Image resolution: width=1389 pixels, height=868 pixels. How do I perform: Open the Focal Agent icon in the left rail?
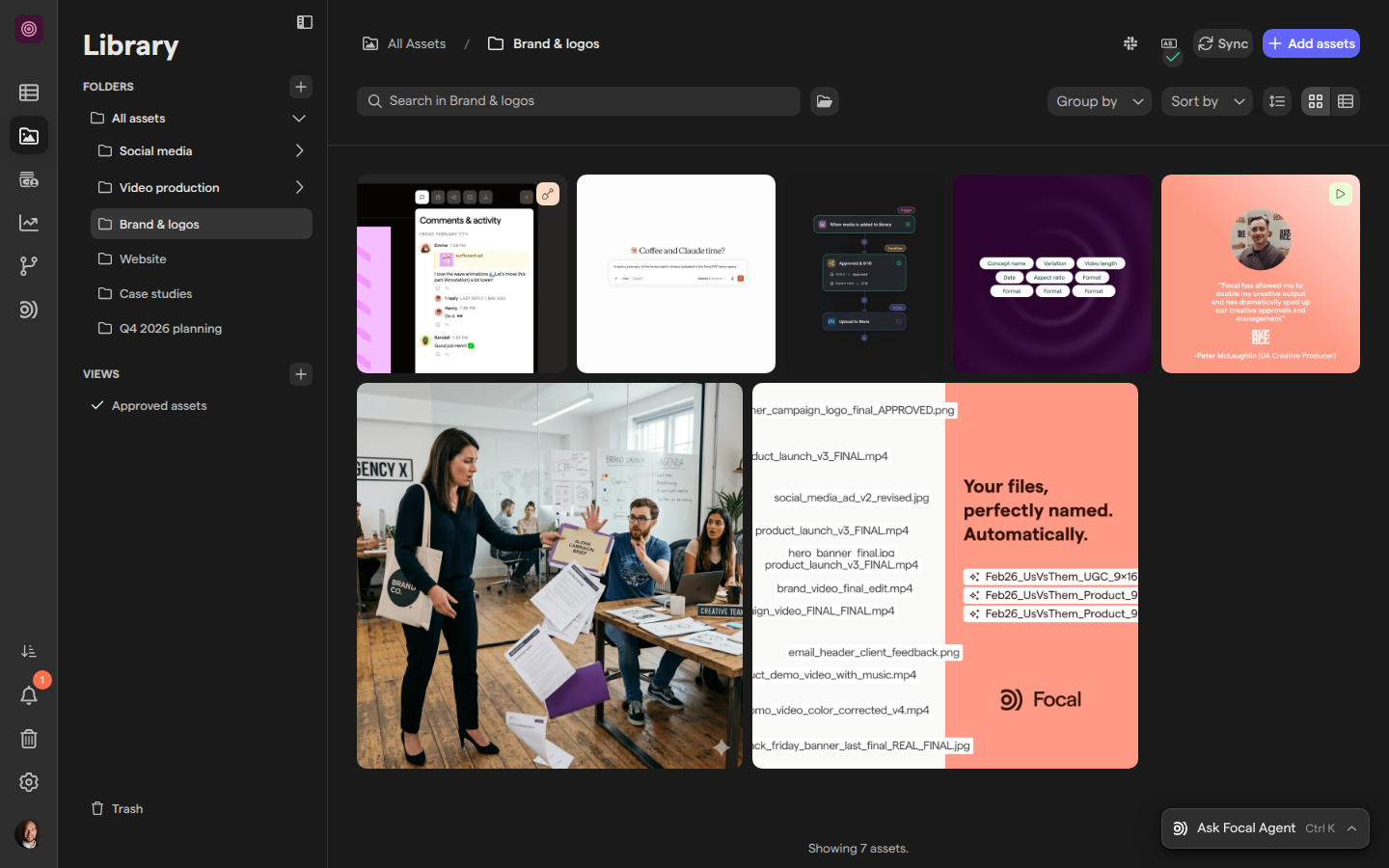[29, 310]
